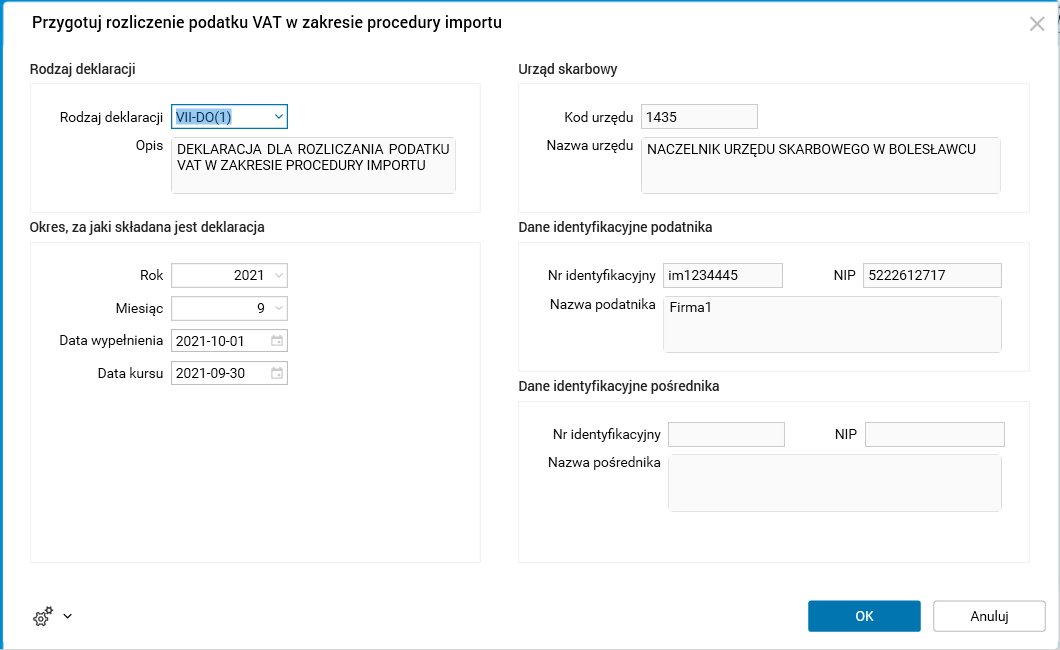1060x650 pixels.
Task: Click the Nazwa pośrednika text area
Action: [835, 483]
